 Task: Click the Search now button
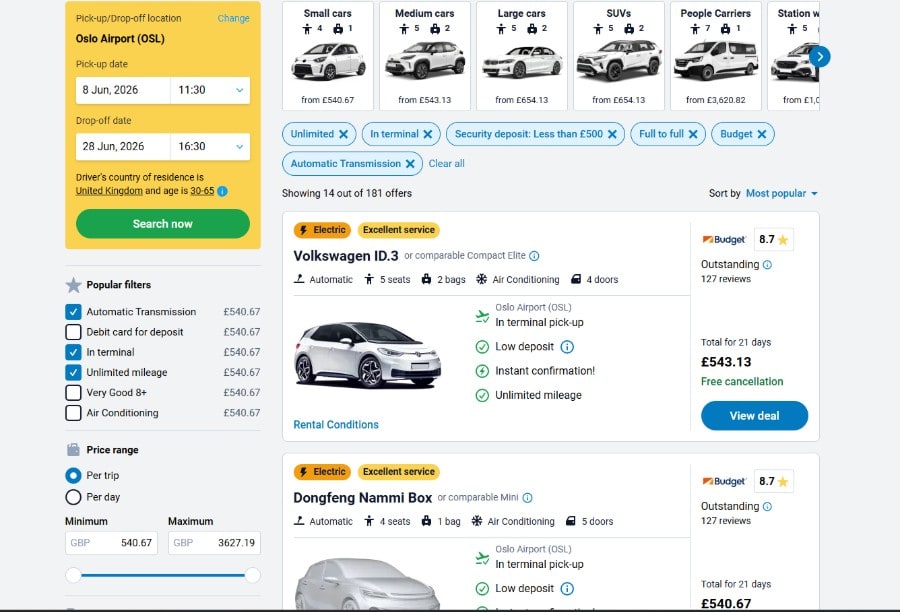[x=162, y=224]
